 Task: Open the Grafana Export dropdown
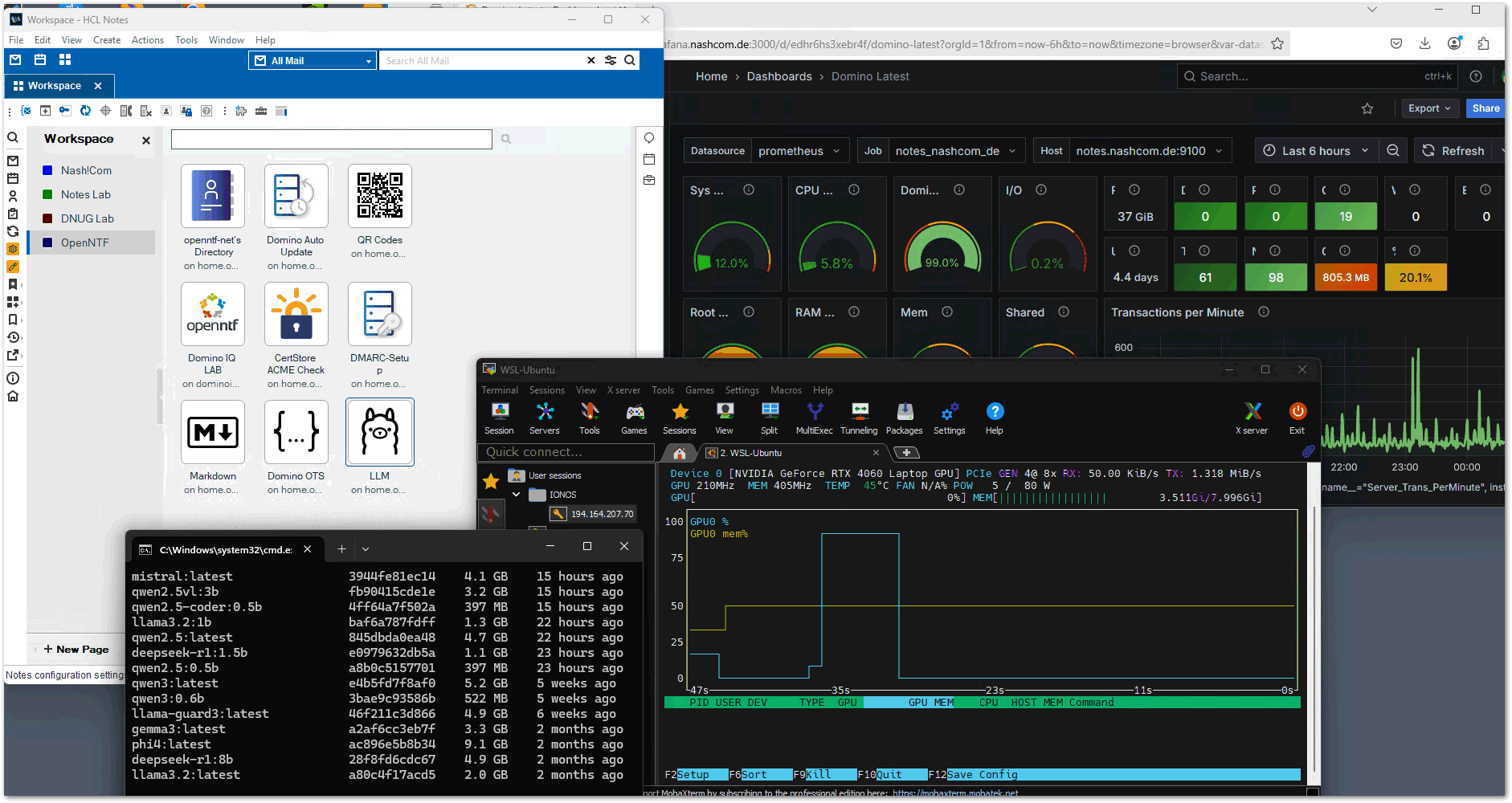click(1430, 108)
